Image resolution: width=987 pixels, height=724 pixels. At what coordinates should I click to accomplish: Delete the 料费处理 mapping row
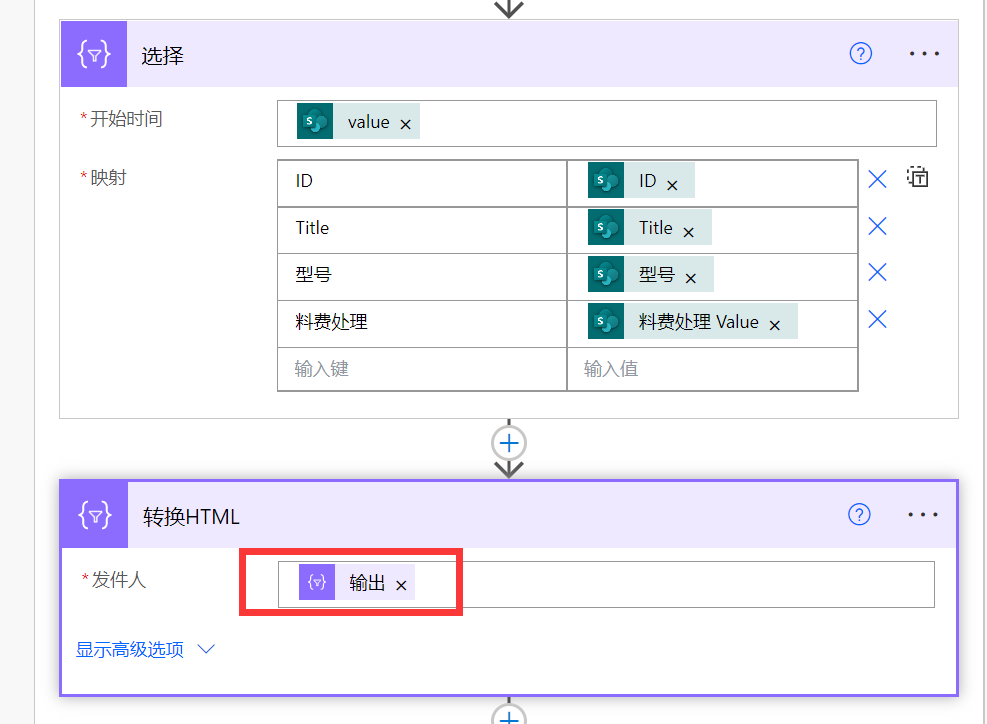[877, 319]
